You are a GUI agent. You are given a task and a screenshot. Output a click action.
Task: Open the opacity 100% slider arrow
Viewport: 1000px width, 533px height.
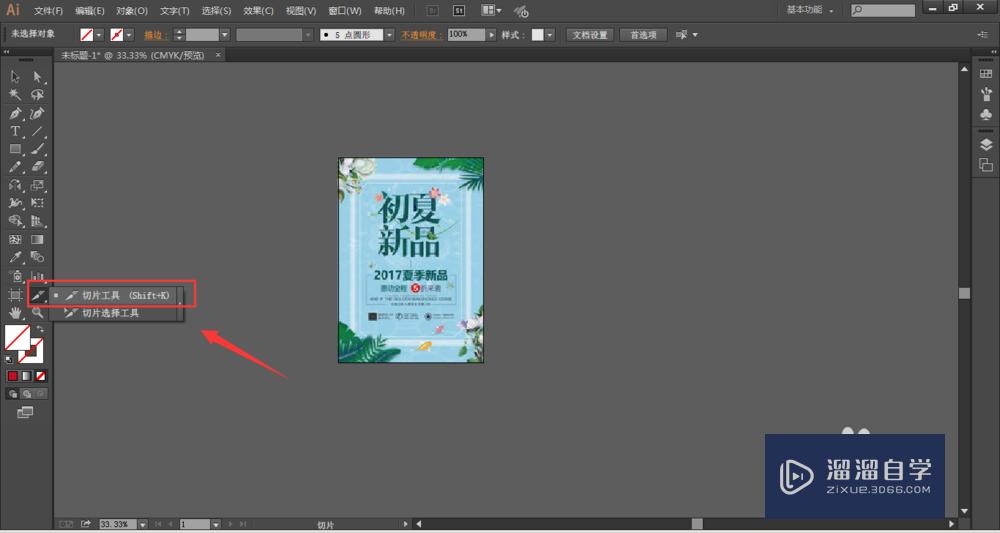pos(492,35)
